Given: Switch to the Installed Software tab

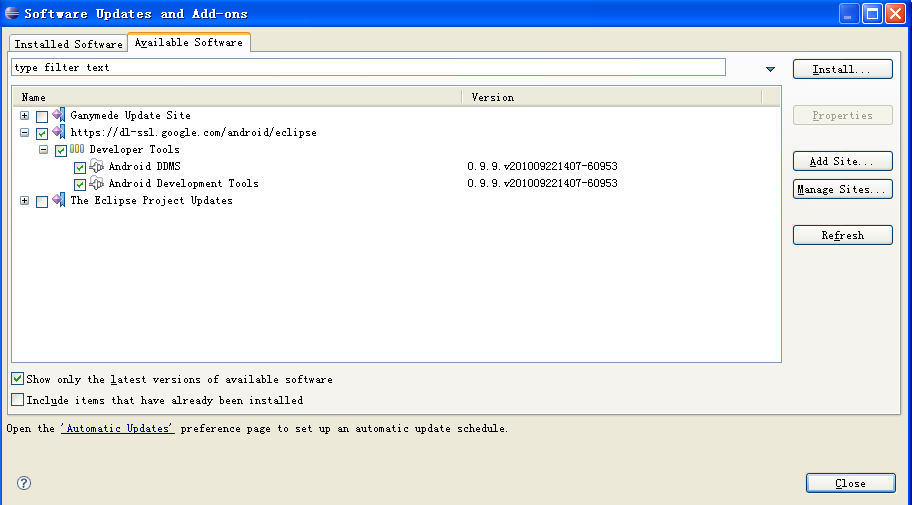Looking at the screenshot, I should pyautogui.click(x=68, y=44).
